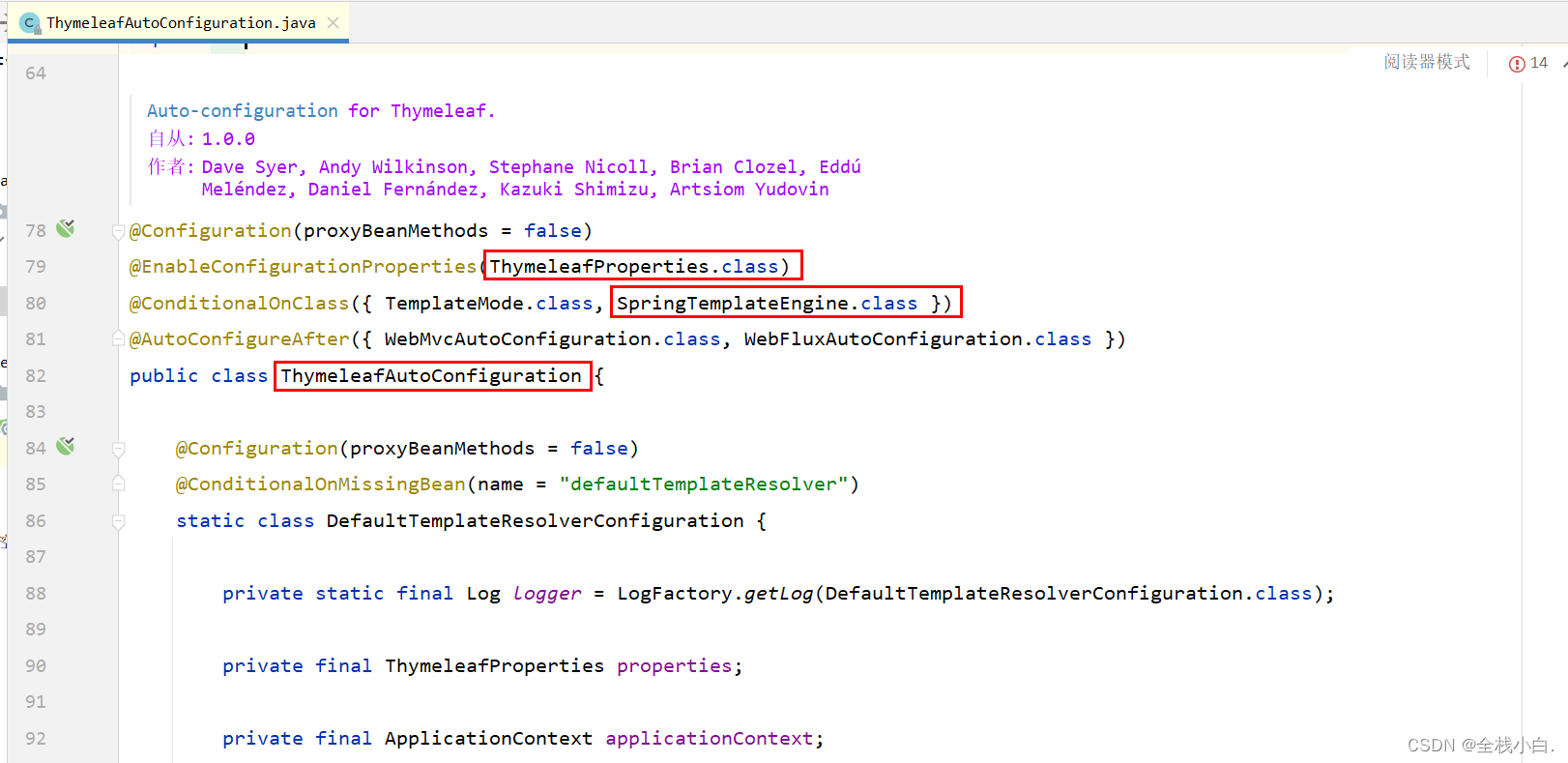
Task: Click LogFactory.getLog call on line 88
Action: click(715, 594)
